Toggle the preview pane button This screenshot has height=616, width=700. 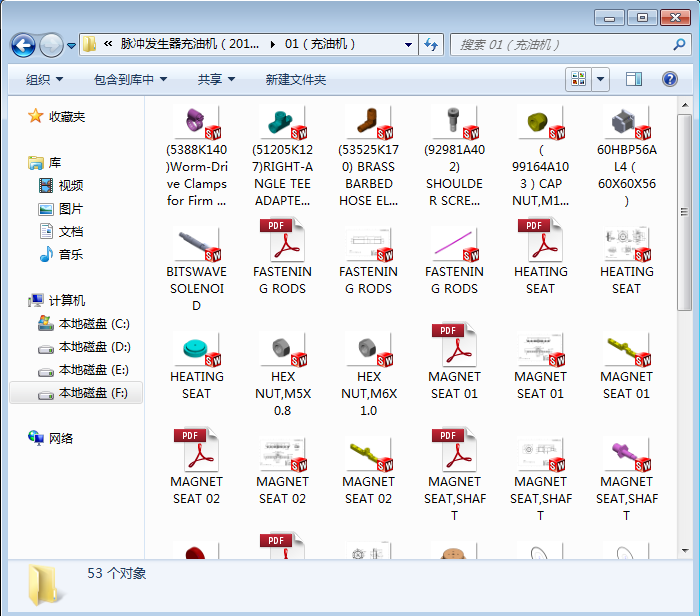(x=634, y=79)
